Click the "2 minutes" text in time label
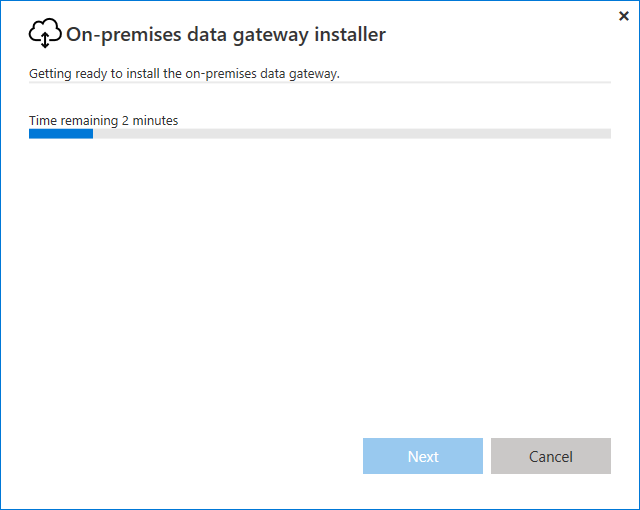The width and height of the screenshot is (640, 510). point(150,120)
